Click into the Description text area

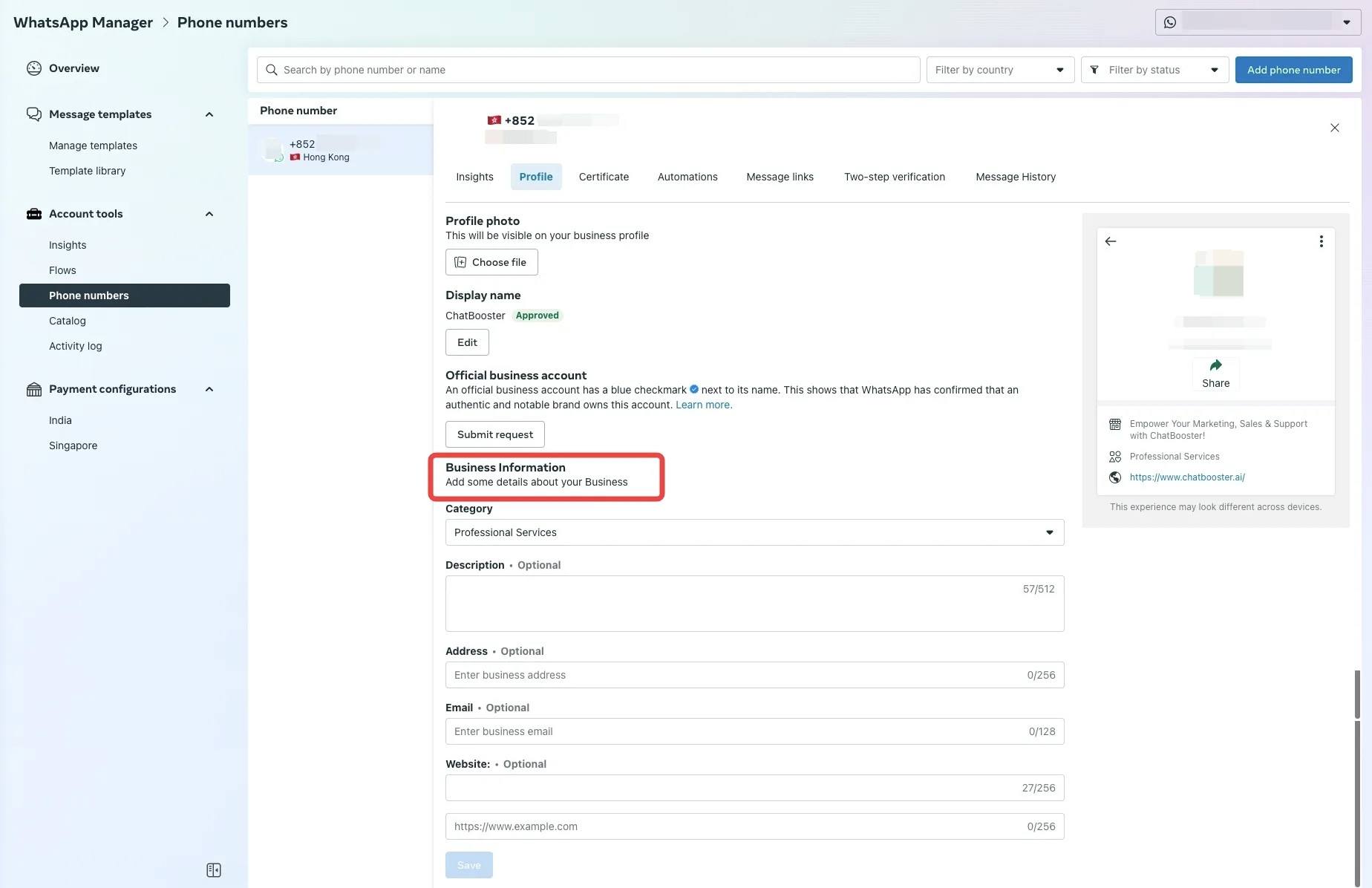point(754,604)
